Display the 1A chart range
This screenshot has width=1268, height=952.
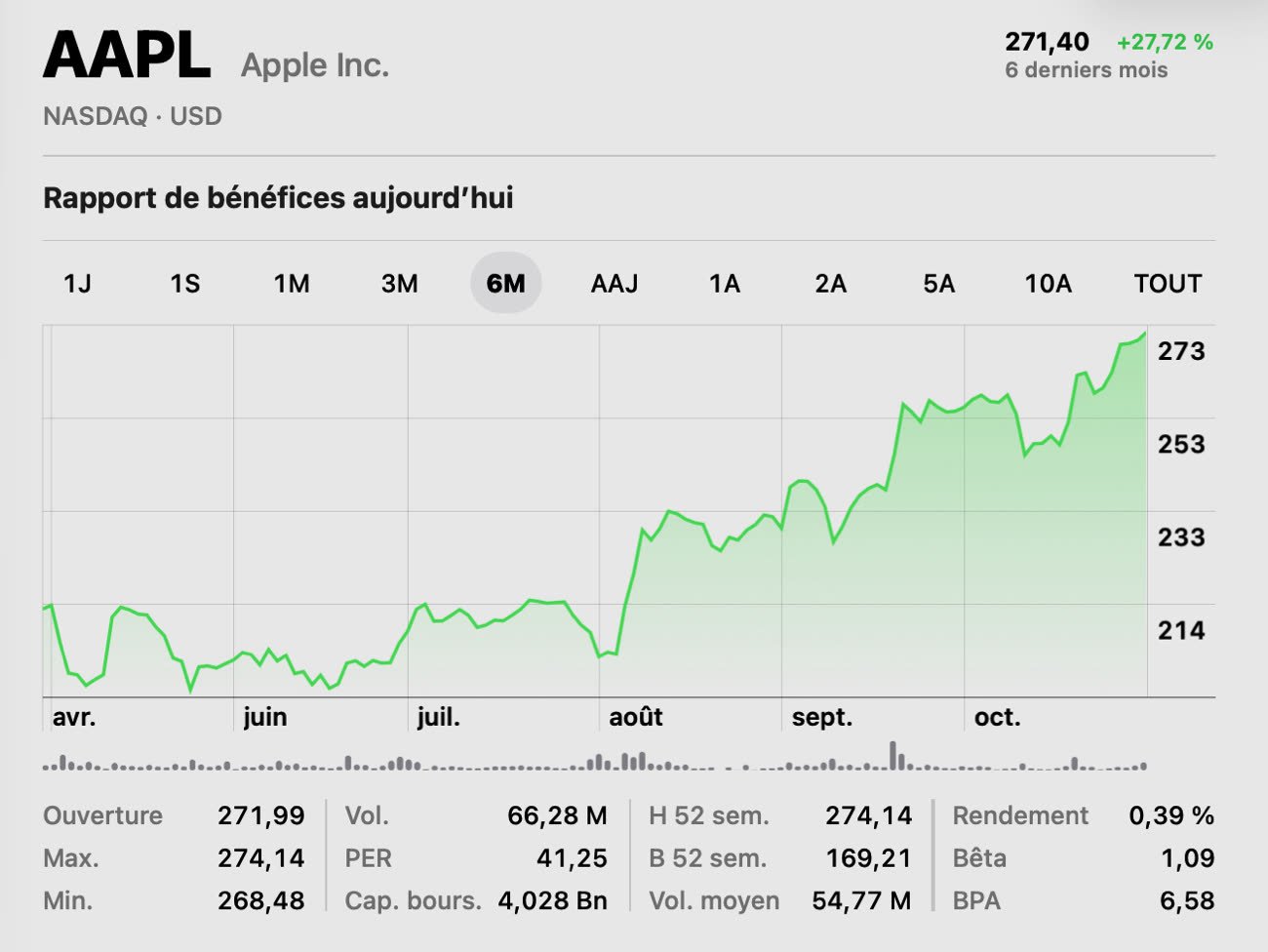coord(724,284)
